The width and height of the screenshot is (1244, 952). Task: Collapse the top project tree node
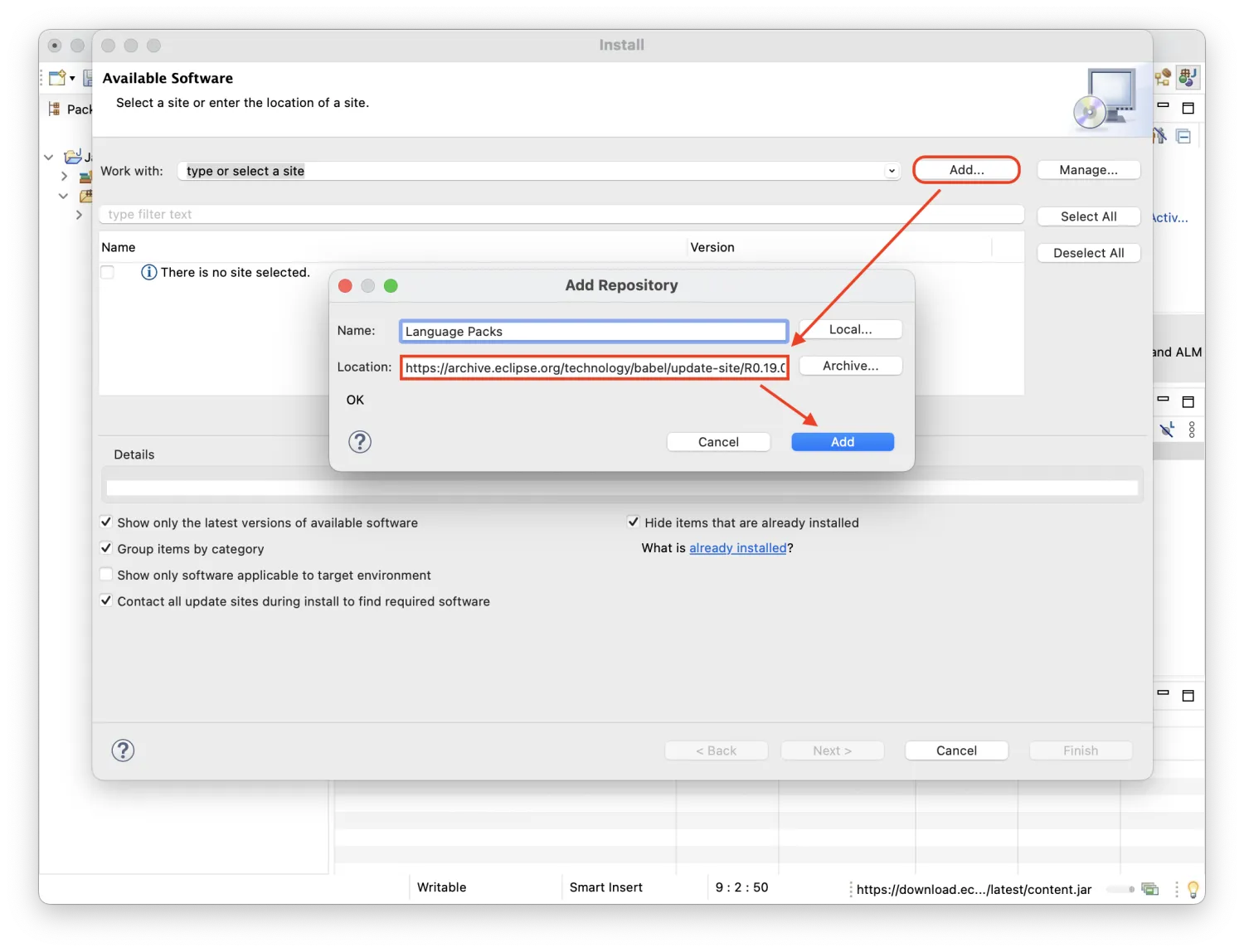[x=49, y=157]
